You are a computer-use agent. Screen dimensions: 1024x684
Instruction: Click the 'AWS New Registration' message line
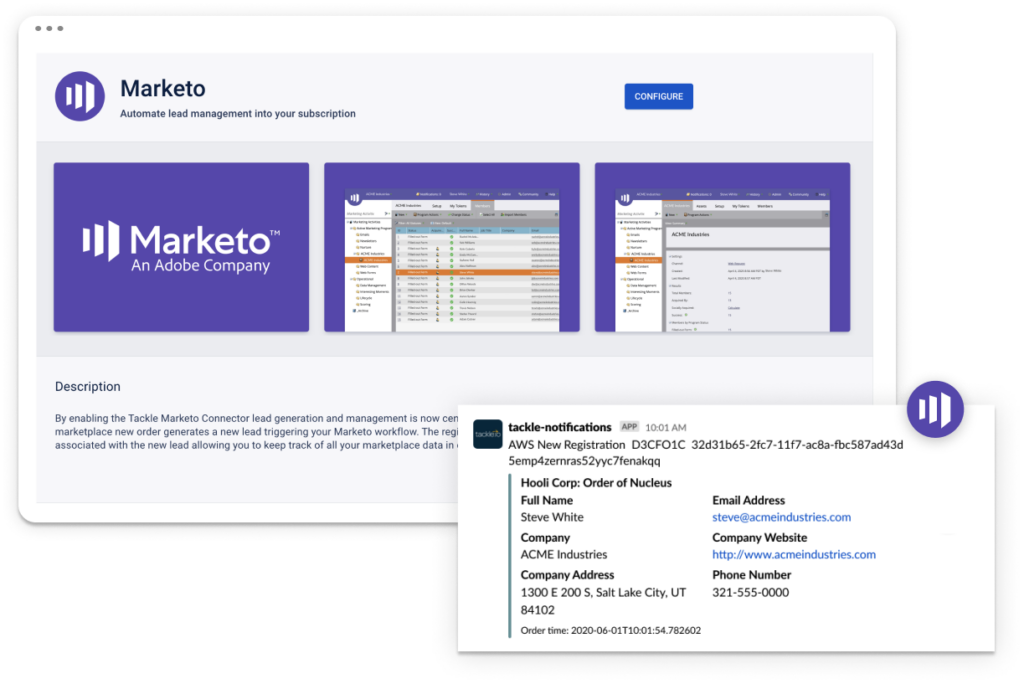pos(705,444)
